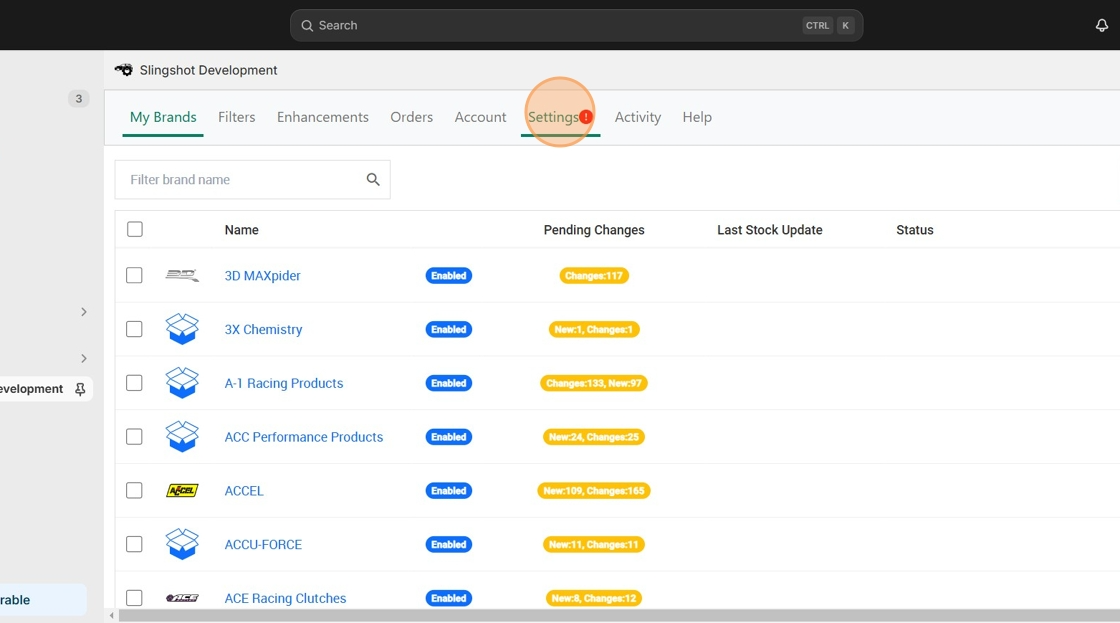The height and width of the screenshot is (623, 1120).
Task: Open the My Brands tab
Action: tap(163, 117)
